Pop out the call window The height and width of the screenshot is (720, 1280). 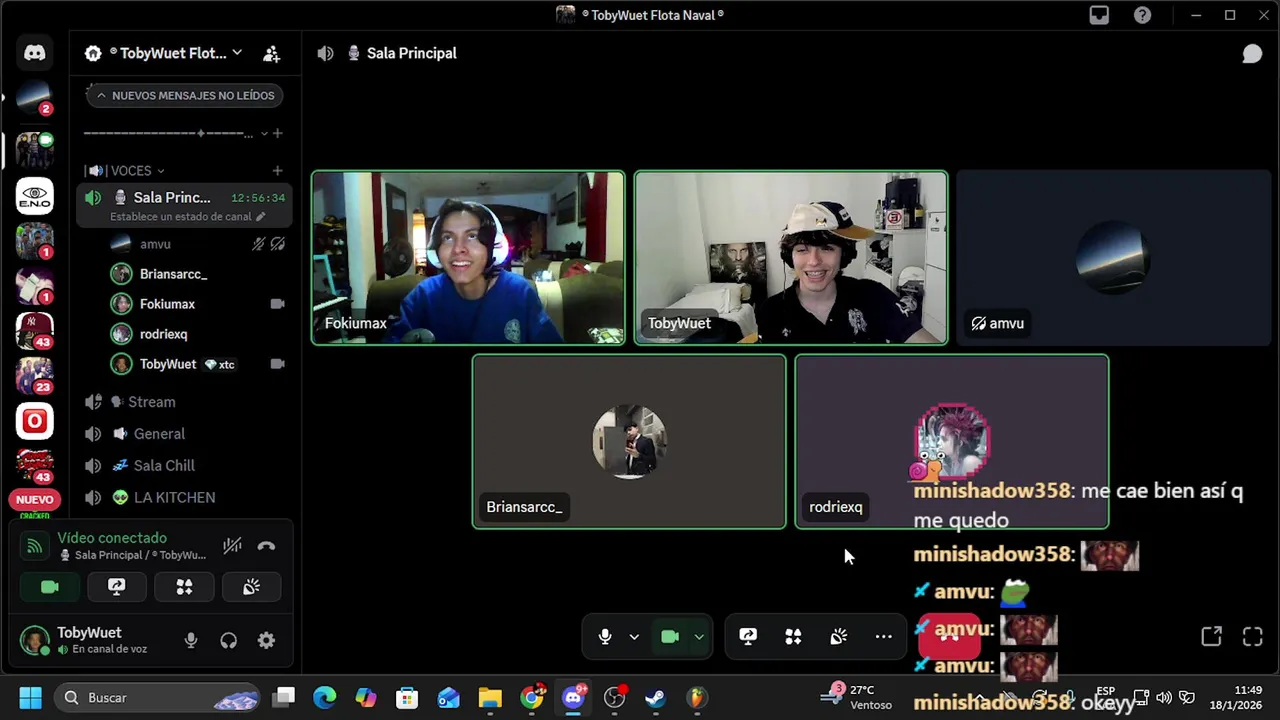point(1211,637)
